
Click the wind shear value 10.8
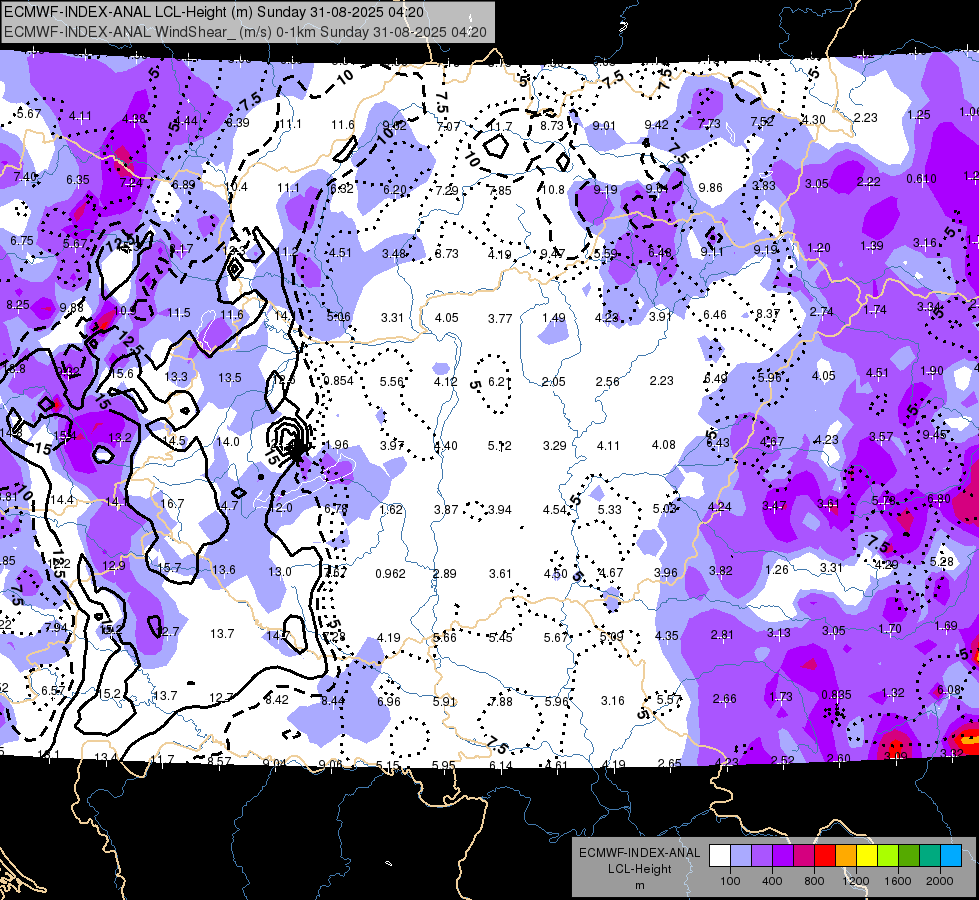553,189
